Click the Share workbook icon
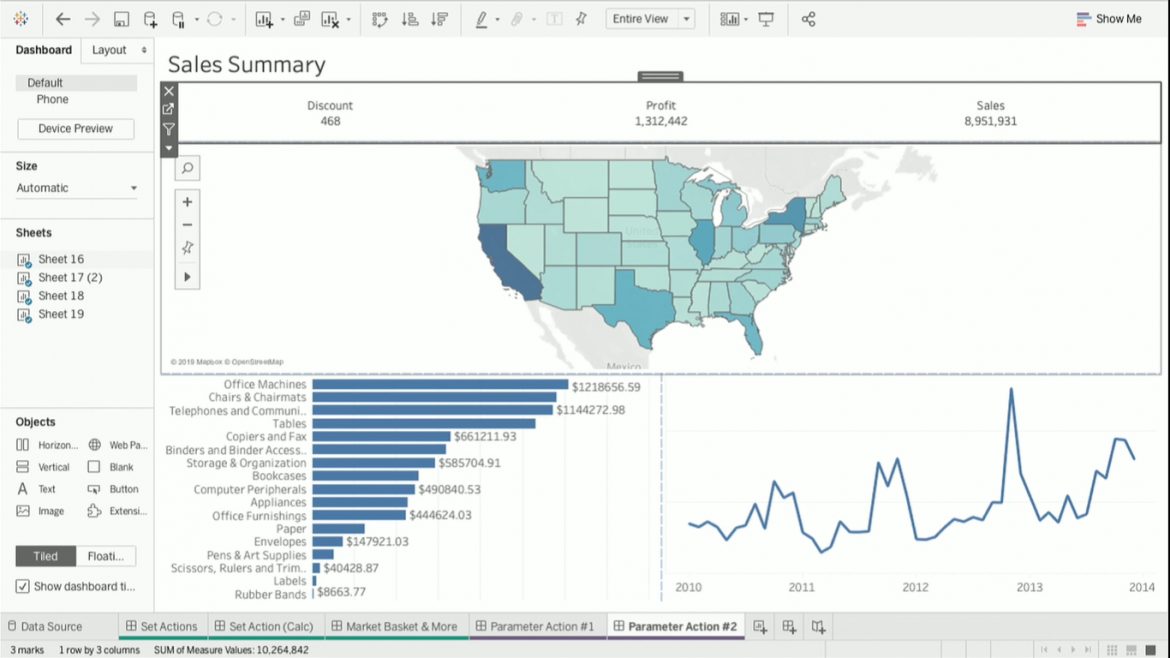Image resolution: width=1170 pixels, height=658 pixels. 809,18
